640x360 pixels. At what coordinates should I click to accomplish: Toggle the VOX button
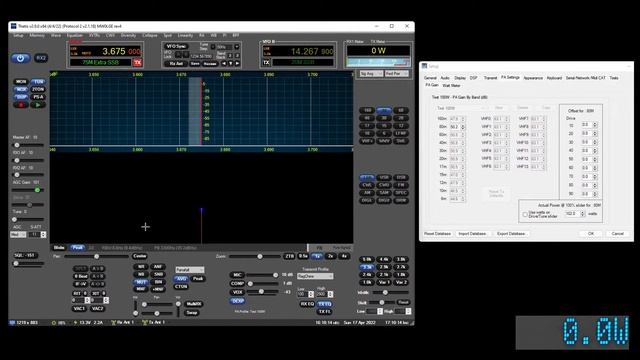coord(237,292)
